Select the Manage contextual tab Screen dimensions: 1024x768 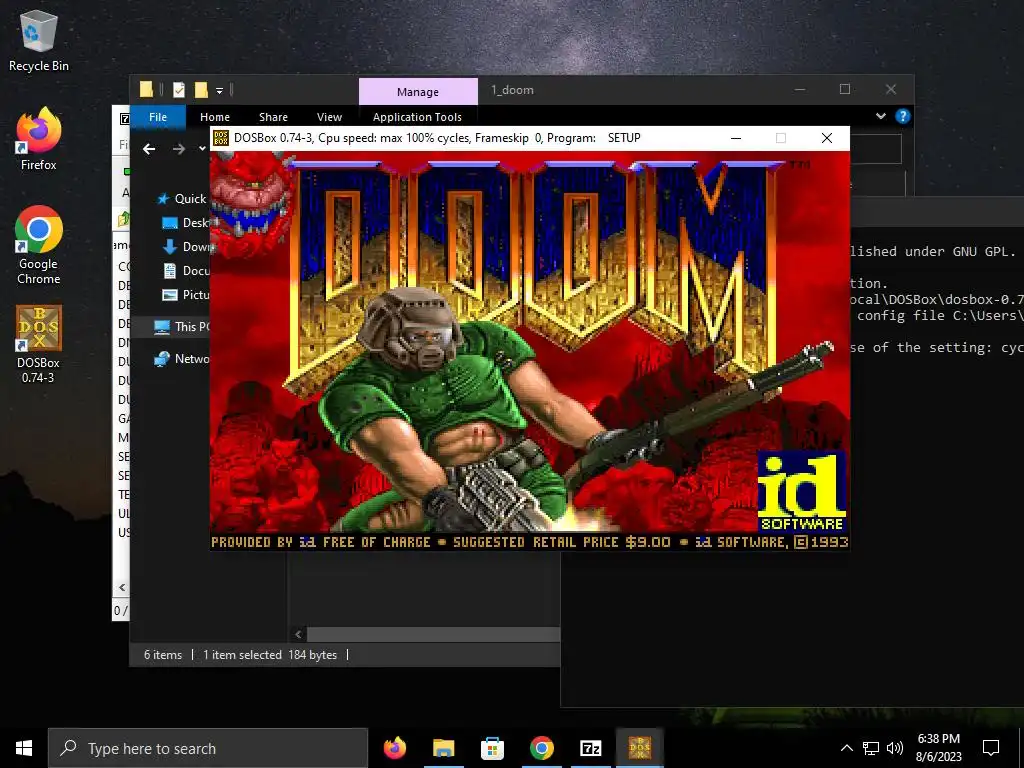[x=418, y=92]
